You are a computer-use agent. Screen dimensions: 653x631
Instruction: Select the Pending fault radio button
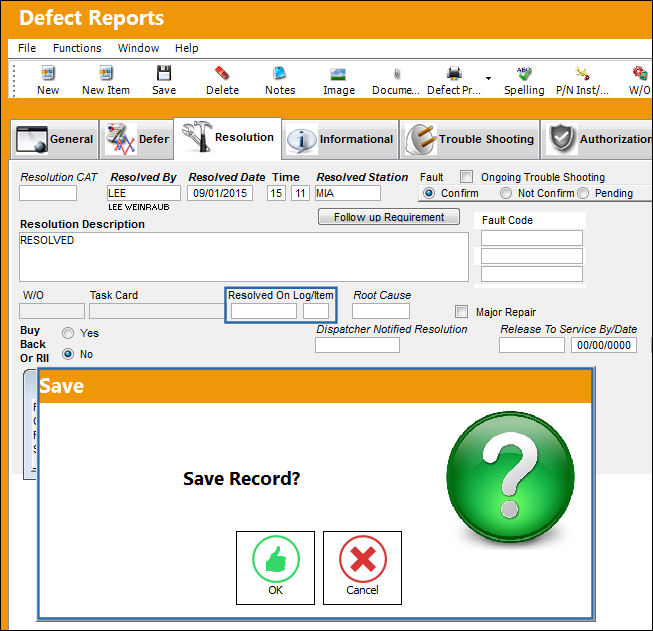click(583, 193)
